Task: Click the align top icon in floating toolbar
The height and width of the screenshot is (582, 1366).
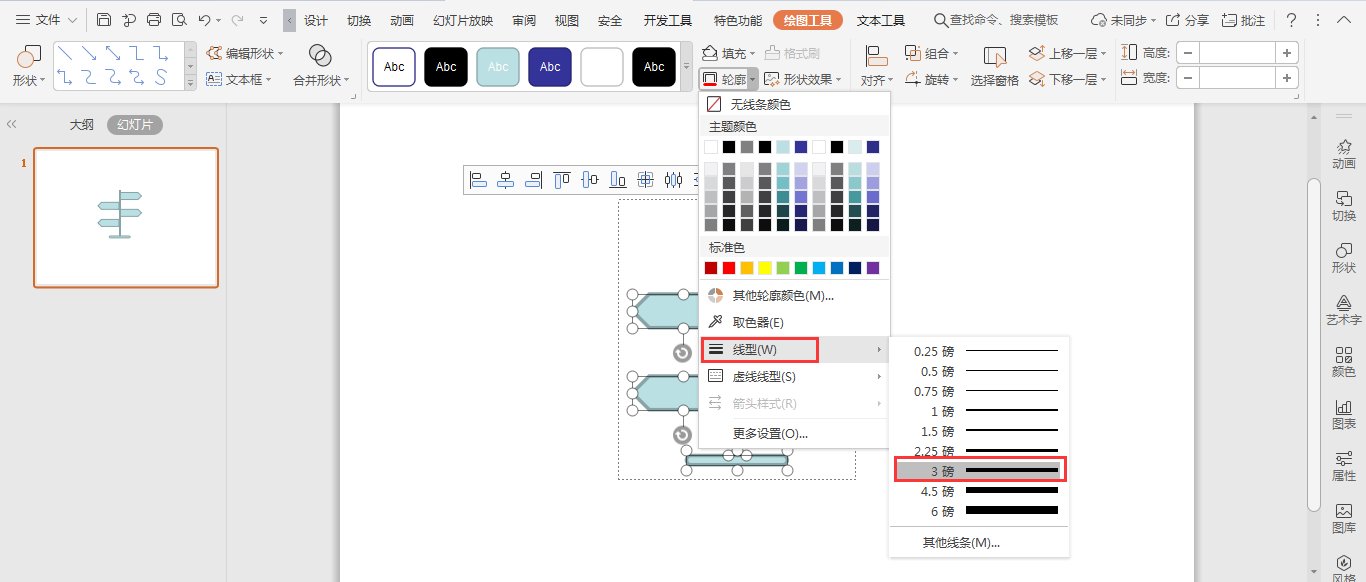Action: tap(562, 180)
